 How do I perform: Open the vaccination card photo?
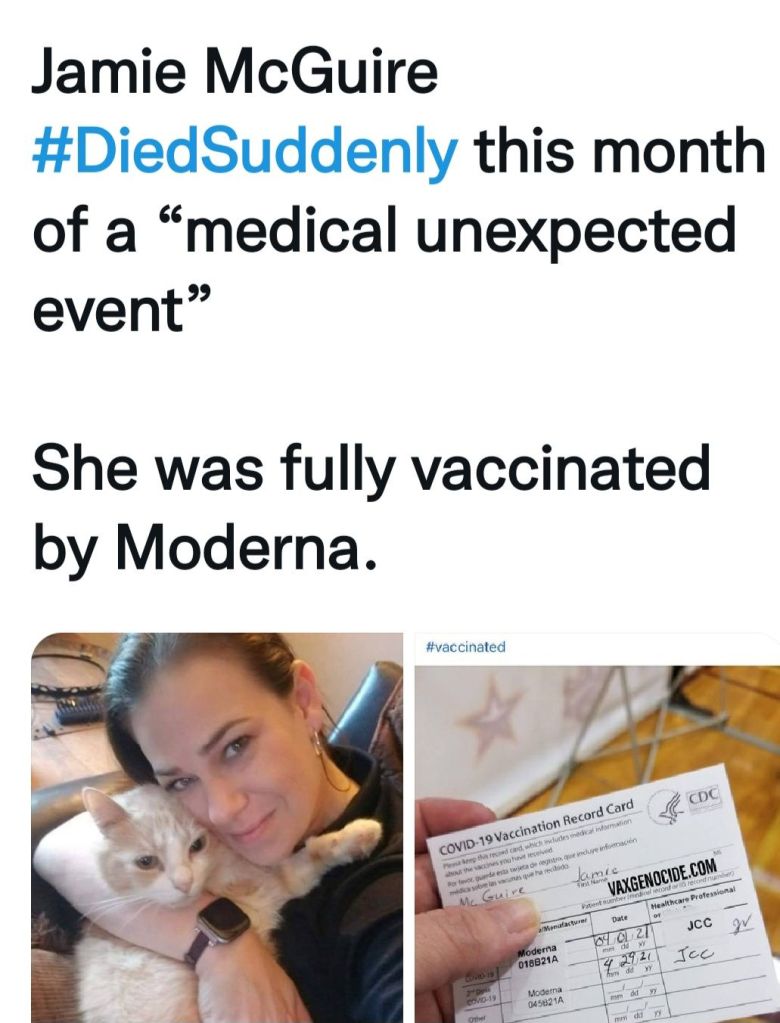[597, 840]
